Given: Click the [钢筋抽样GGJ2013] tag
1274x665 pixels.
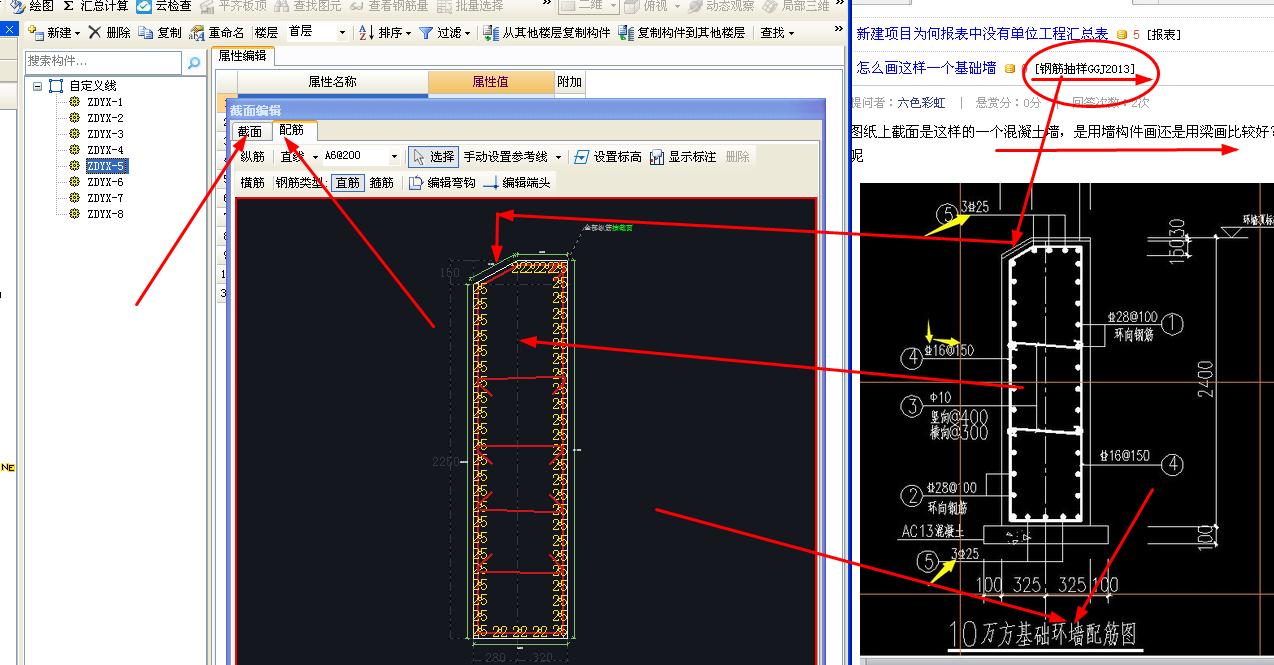Looking at the screenshot, I should point(1085,69).
